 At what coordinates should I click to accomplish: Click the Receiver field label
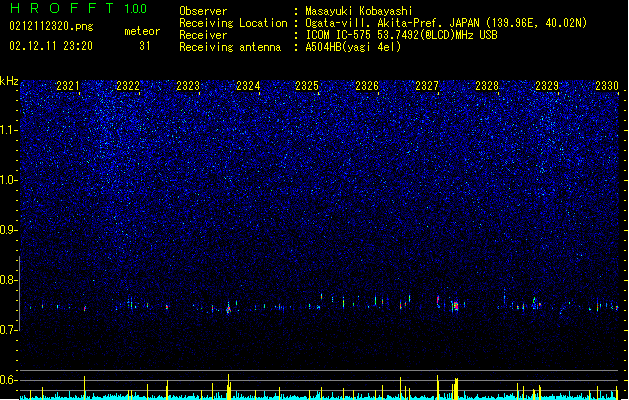203,35
